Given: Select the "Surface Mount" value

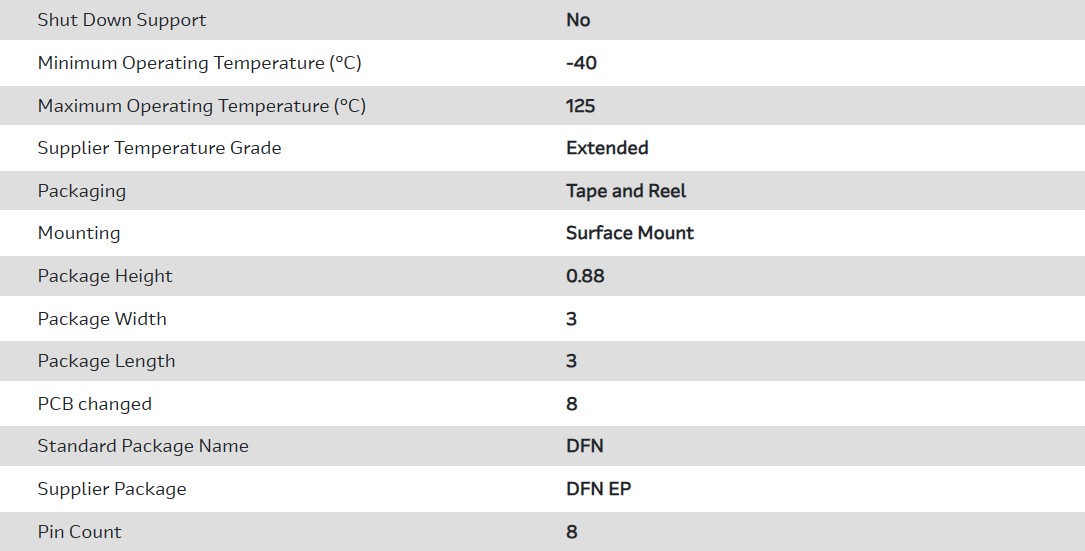Looking at the screenshot, I should tap(630, 233).
